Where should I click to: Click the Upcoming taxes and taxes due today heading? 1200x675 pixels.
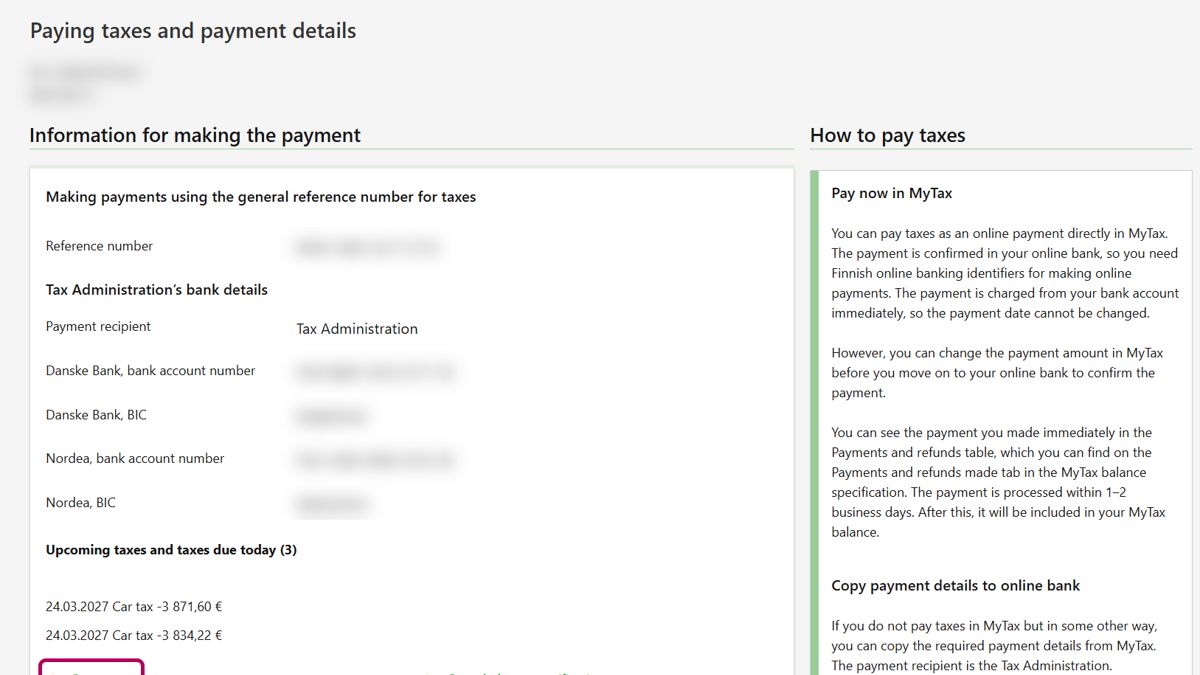click(x=171, y=550)
